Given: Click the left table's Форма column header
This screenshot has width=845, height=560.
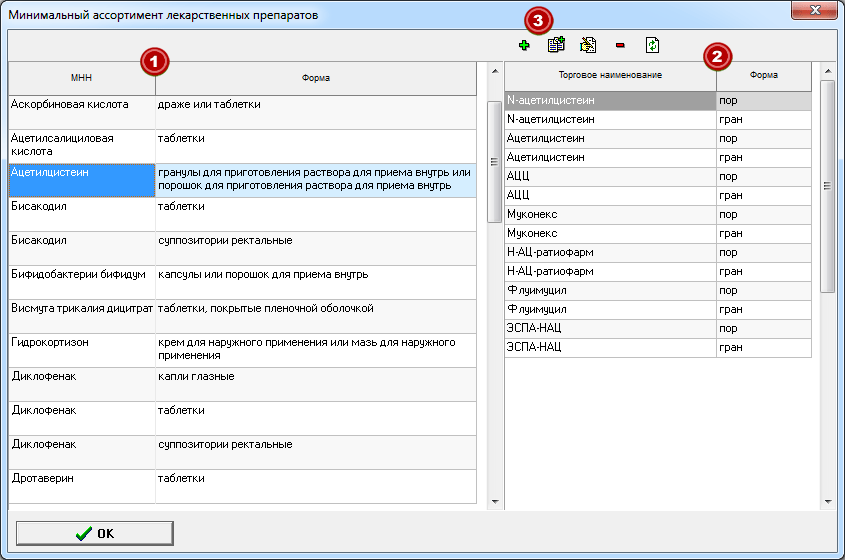Looking at the screenshot, I should coord(316,78).
